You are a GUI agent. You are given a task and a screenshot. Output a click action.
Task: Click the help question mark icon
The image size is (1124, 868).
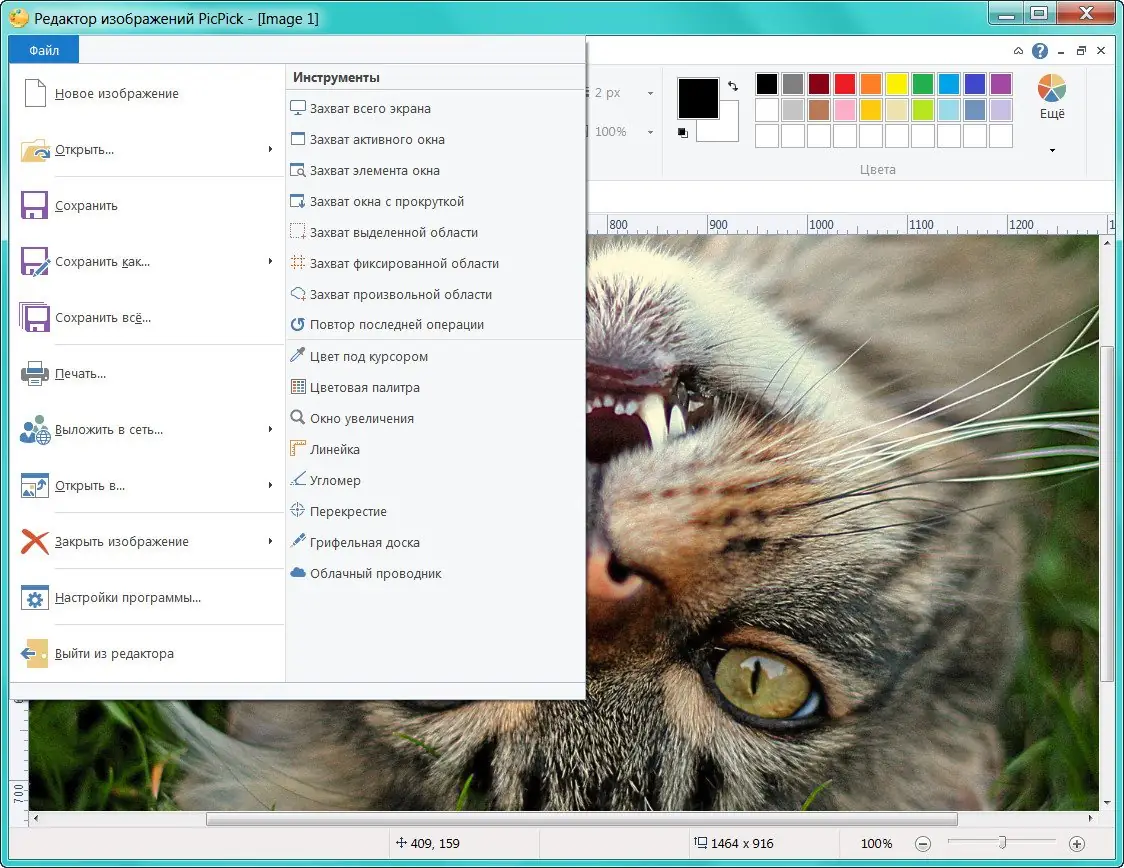tap(1039, 51)
